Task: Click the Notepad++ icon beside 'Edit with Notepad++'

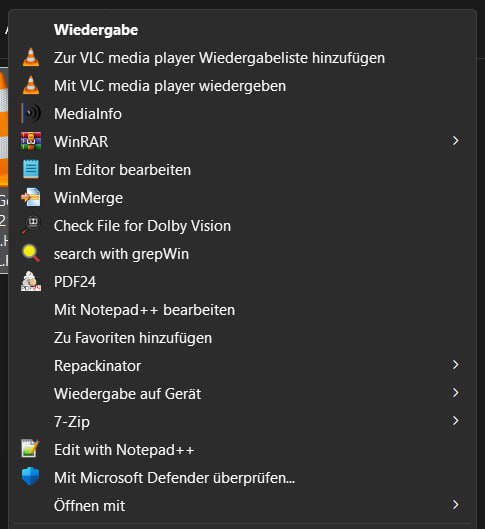Action: click(x=31, y=449)
